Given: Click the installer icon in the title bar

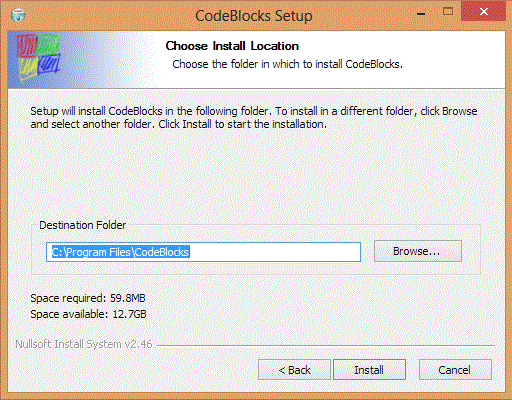Looking at the screenshot, I should (x=18, y=15).
